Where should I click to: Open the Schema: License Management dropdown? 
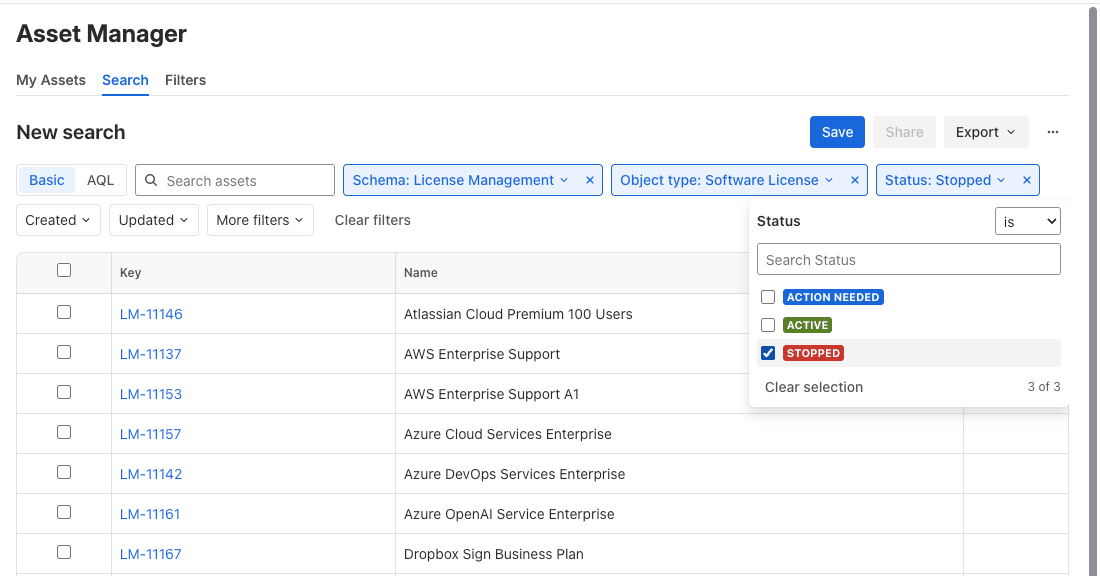[460, 180]
